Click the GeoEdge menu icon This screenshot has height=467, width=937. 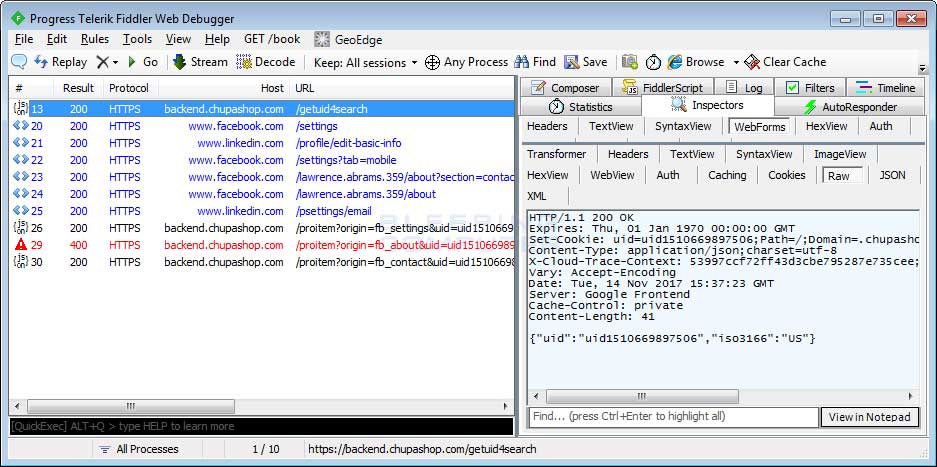pyautogui.click(x=322, y=39)
